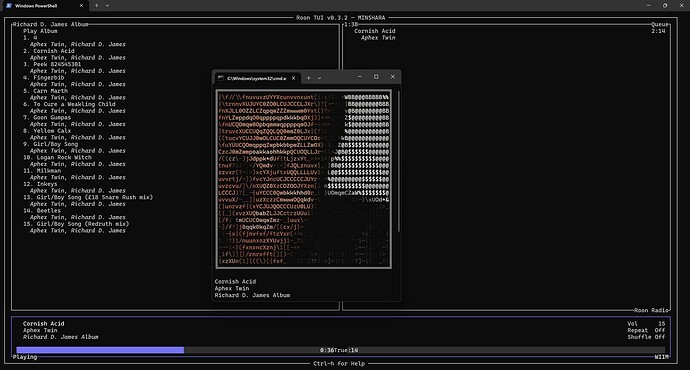The width and height of the screenshot is (690, 370).
Task: Click the 0:36 elapsed time text
Action: 327,350
